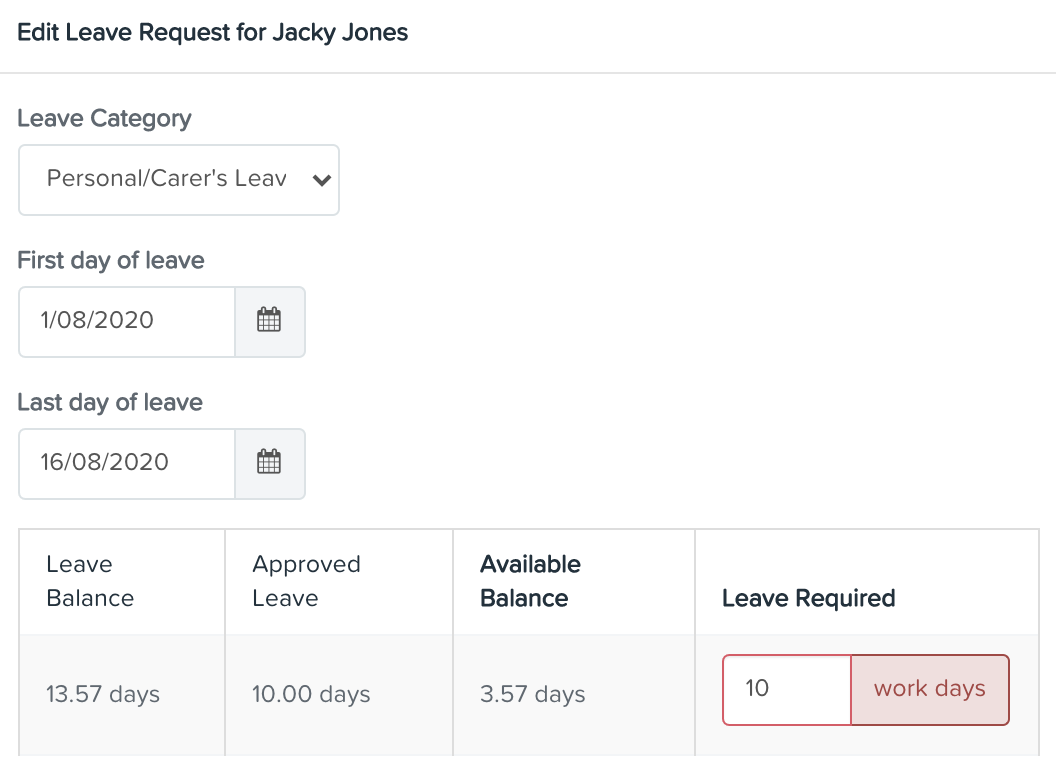Select the Leave Balance column header
Image resolution: width=1056 pixels, height=770 pixels.
[x=90, y=581]
